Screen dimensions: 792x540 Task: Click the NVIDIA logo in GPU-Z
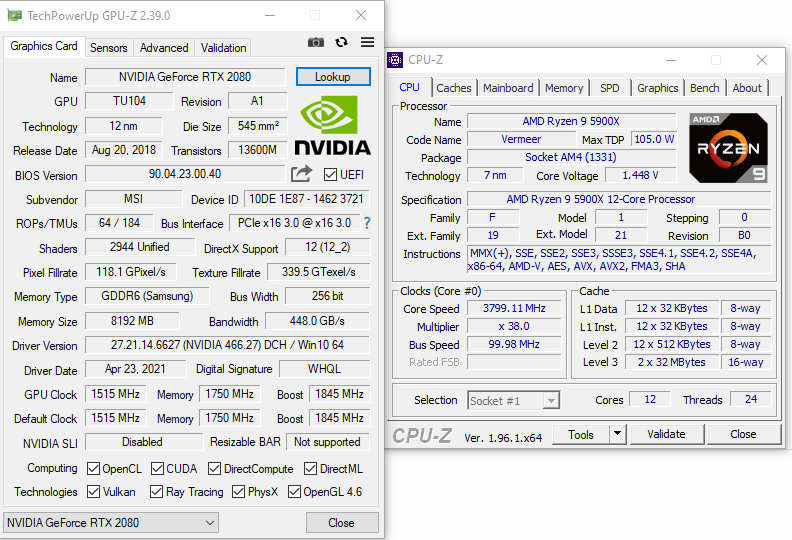tap(332, 125)
